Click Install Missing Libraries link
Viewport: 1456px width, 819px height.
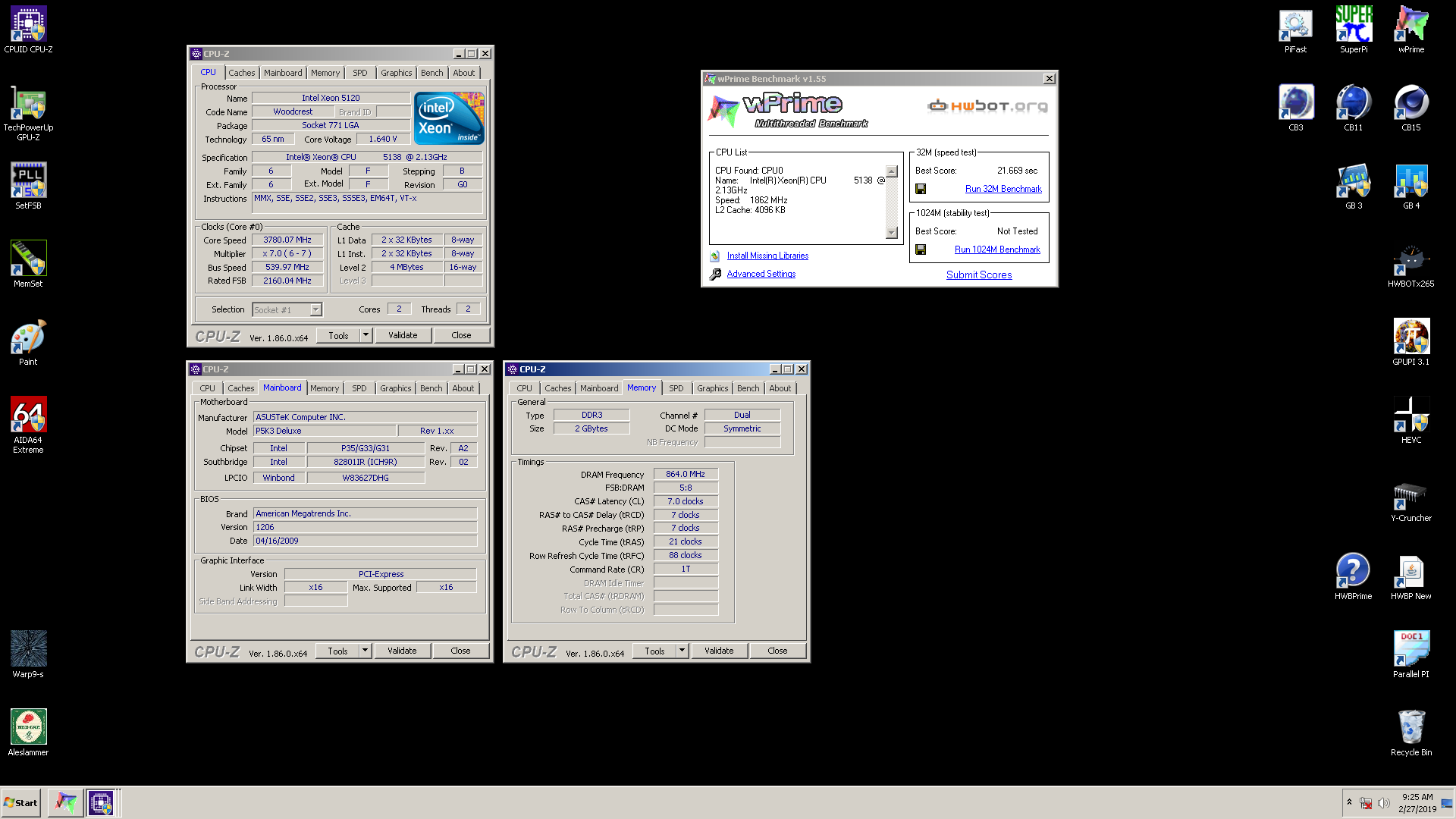point(767,256)
